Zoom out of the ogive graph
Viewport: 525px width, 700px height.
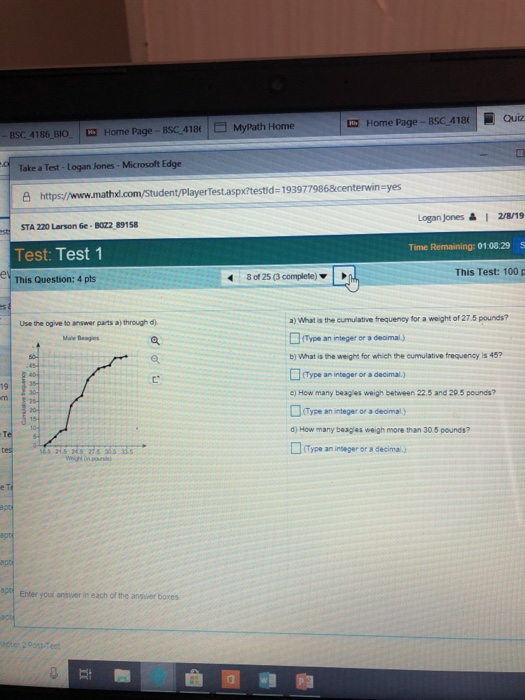point(155,359)
